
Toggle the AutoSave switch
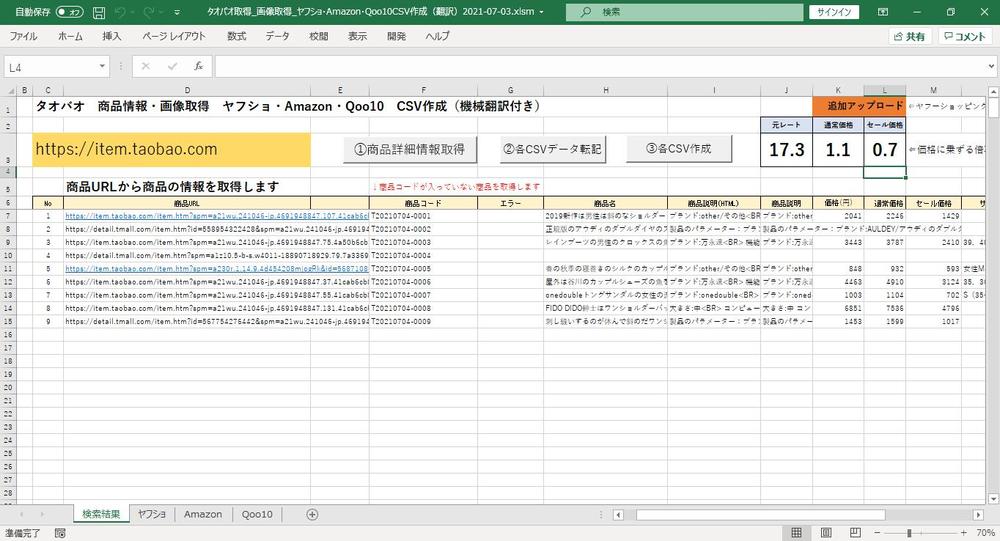pyautogui.click(x=70, y=12)
